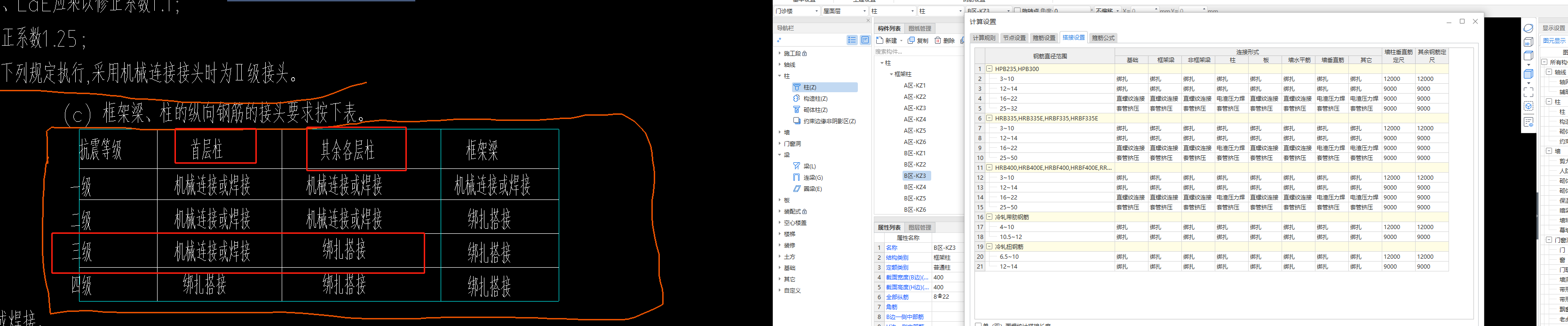Viewport: 1568px width, 326px height.
Task: Open the 计算规则 tab
Action: click(984, 38)
